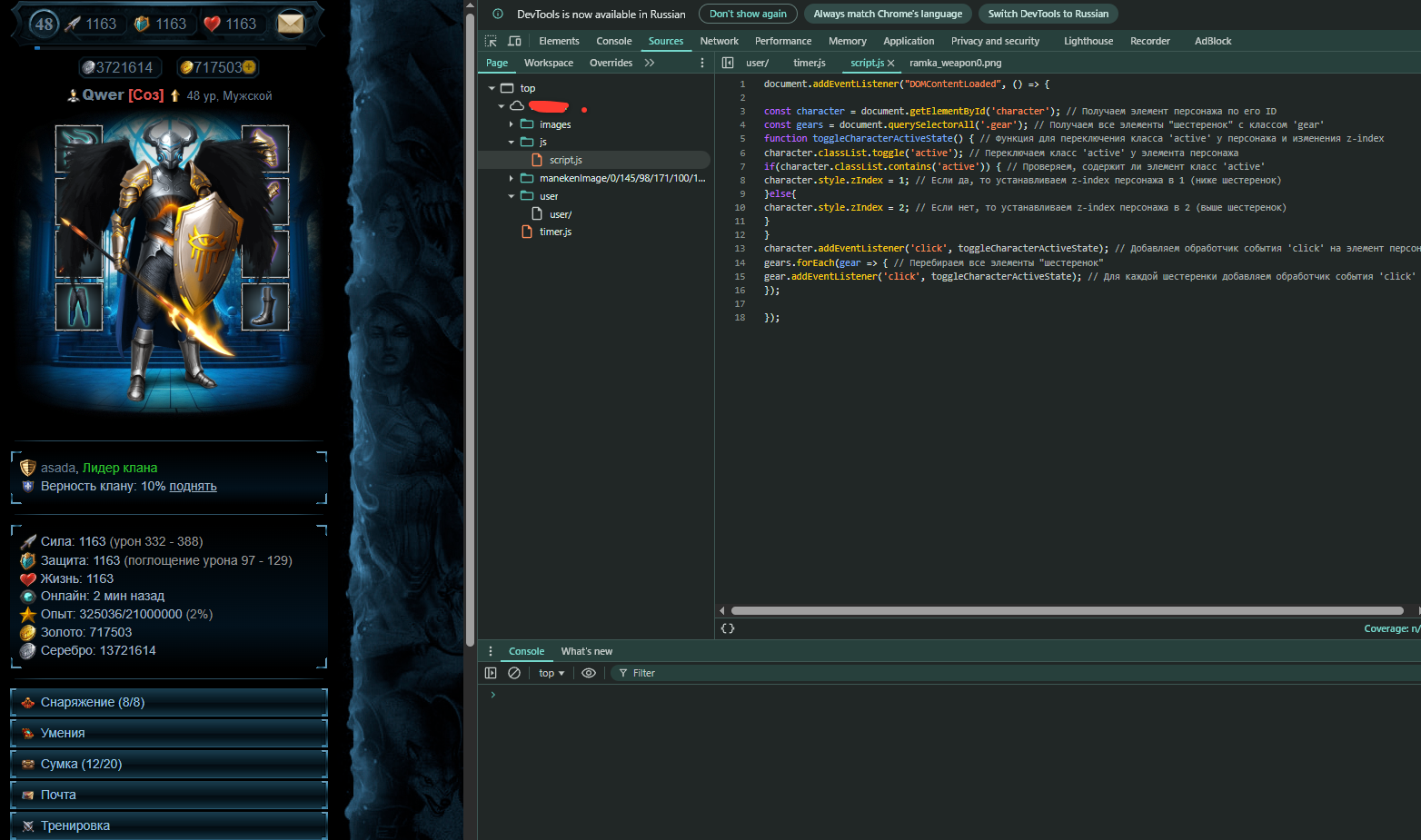Toggle the console sidebar panel
Viewport: 1421px width, 840px height.
(491, 673)
